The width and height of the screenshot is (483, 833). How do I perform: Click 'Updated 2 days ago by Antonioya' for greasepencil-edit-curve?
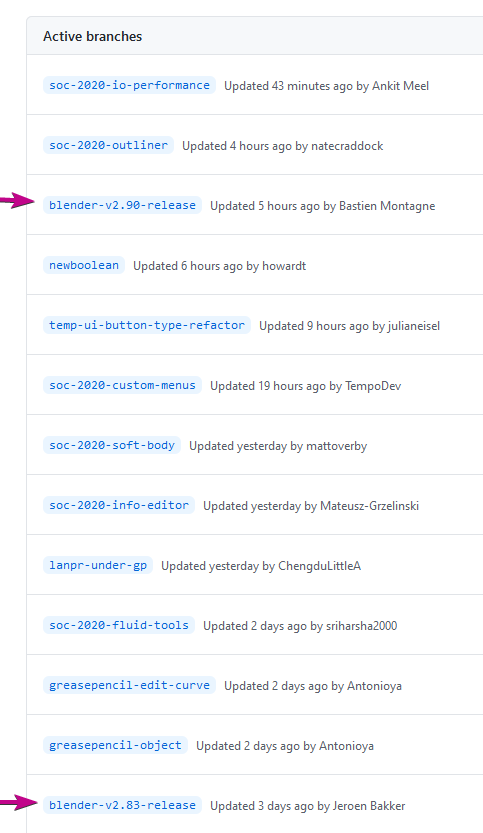pos(313,686)
